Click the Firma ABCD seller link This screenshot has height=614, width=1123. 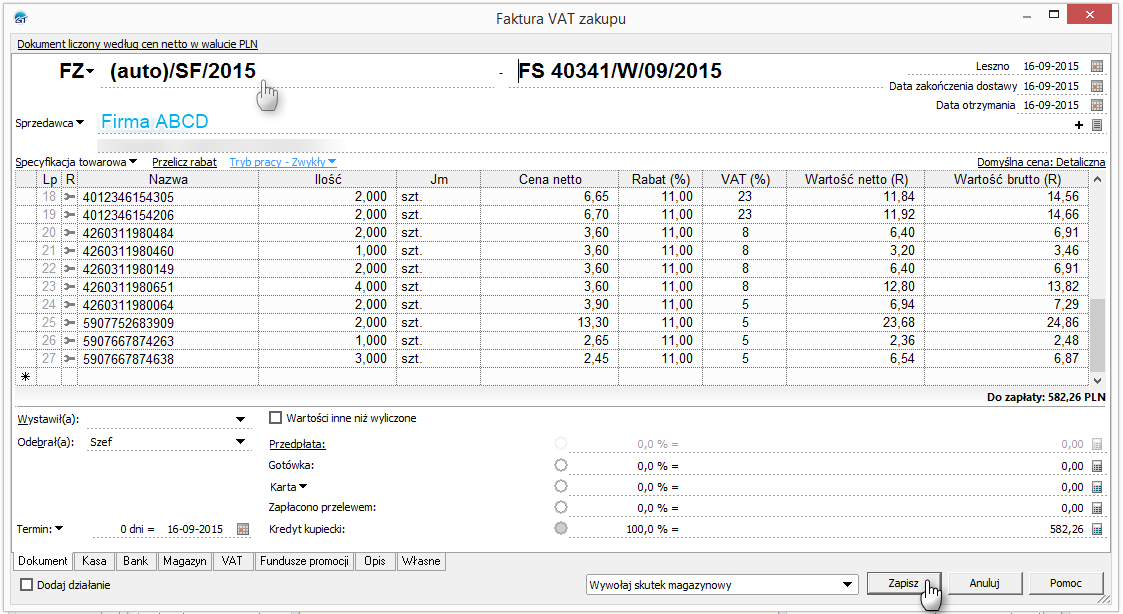155,122
